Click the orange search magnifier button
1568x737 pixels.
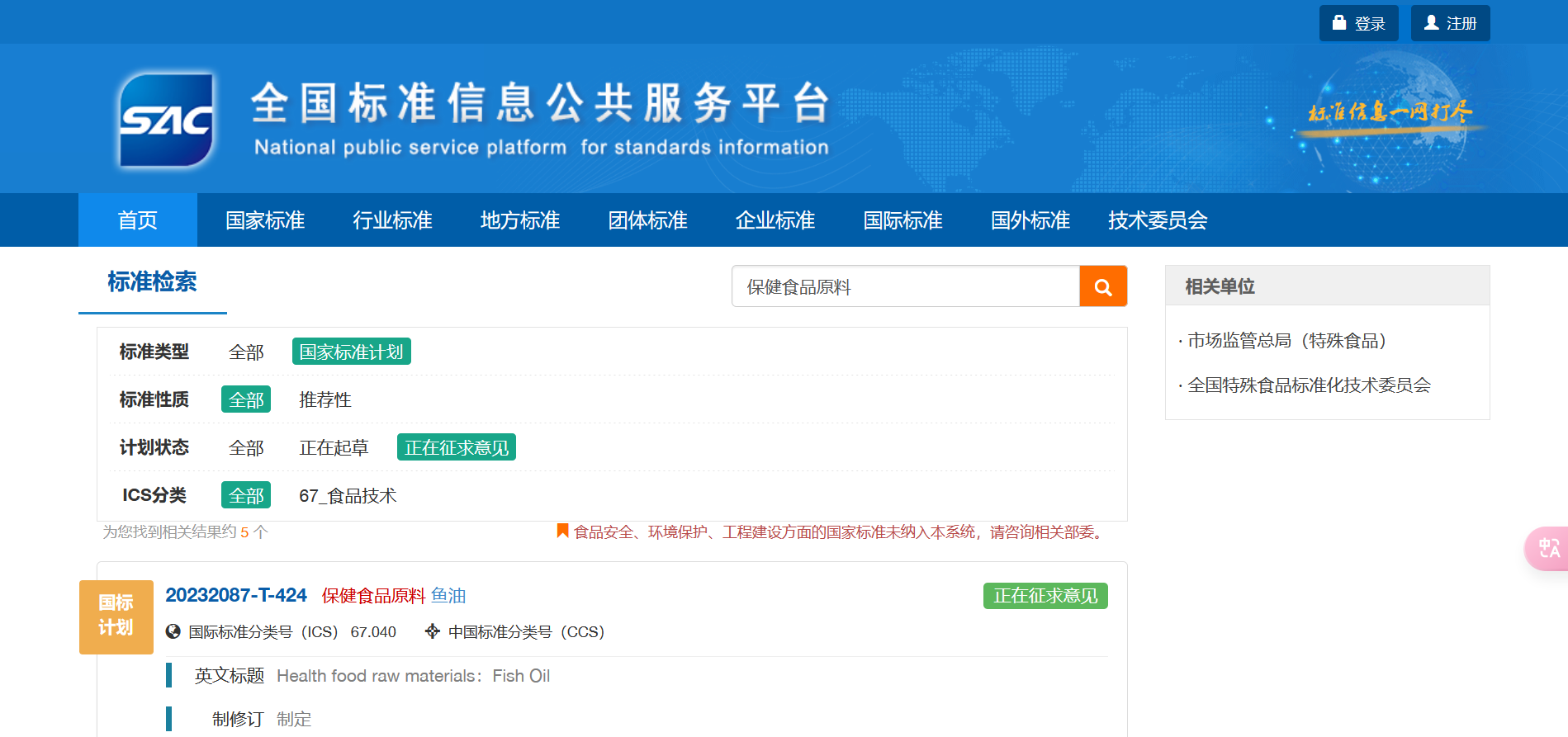pyautogui.click(x=1102, y=286)
